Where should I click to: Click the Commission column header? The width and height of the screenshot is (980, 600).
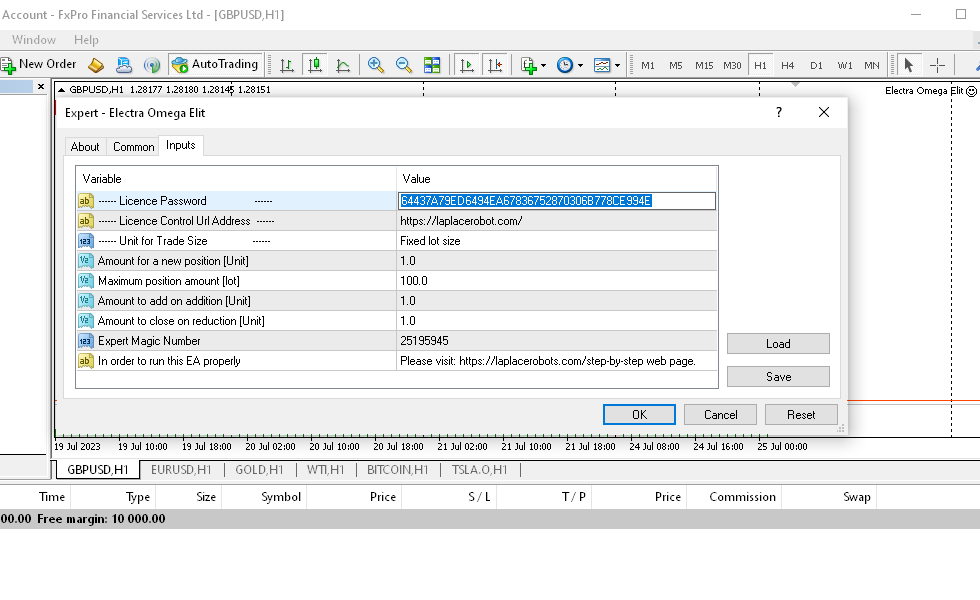pyautogui.click(x=742, y=497)
